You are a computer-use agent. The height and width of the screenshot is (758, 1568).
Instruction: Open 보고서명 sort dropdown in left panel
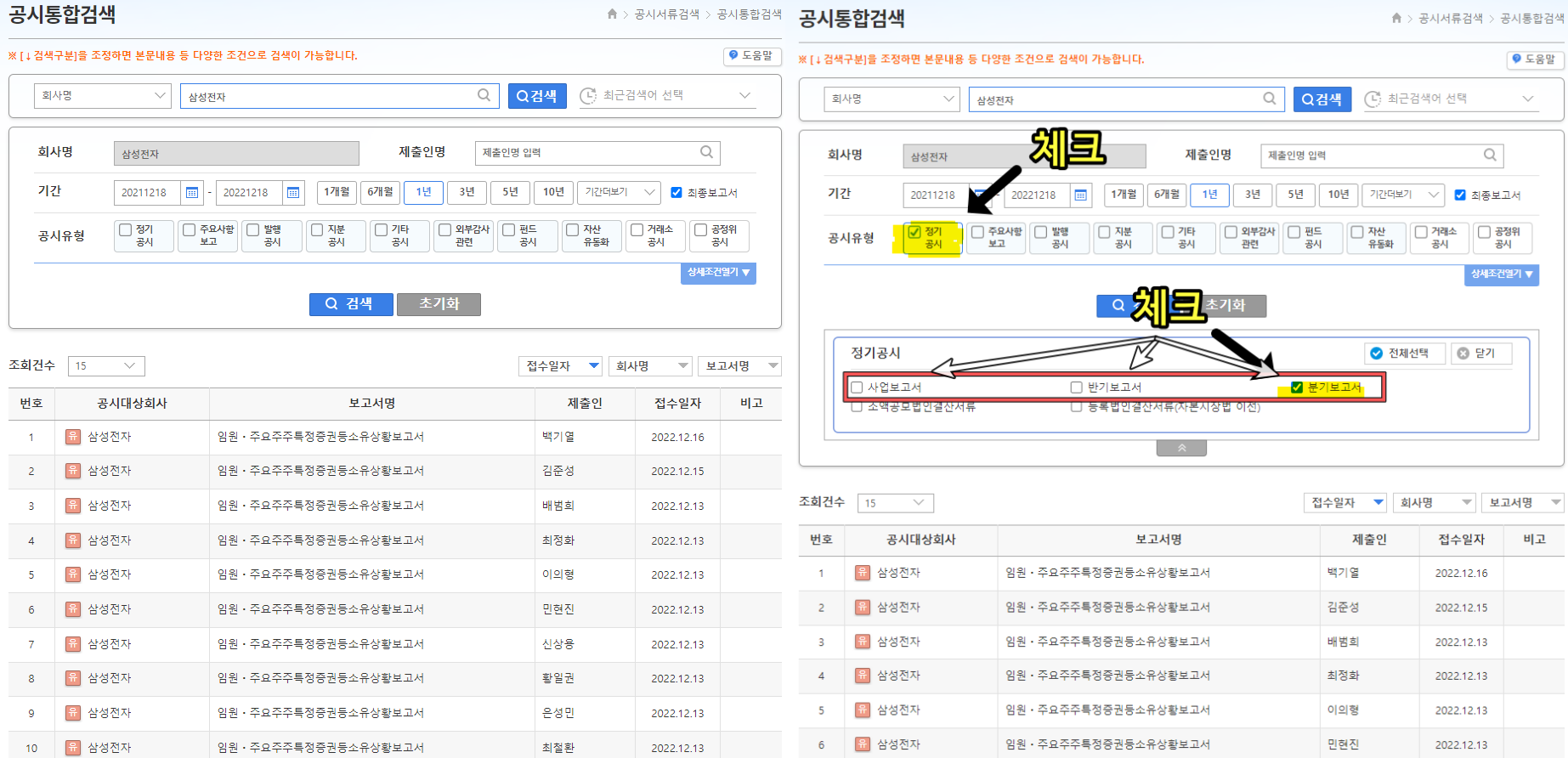coord(739,365)
